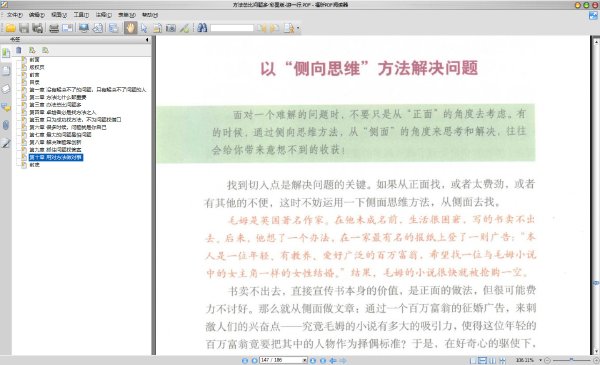The height and width of the screenshot is (365, 600).
Task: Select the 第一章 bookmark
Action: coord(88,90)
